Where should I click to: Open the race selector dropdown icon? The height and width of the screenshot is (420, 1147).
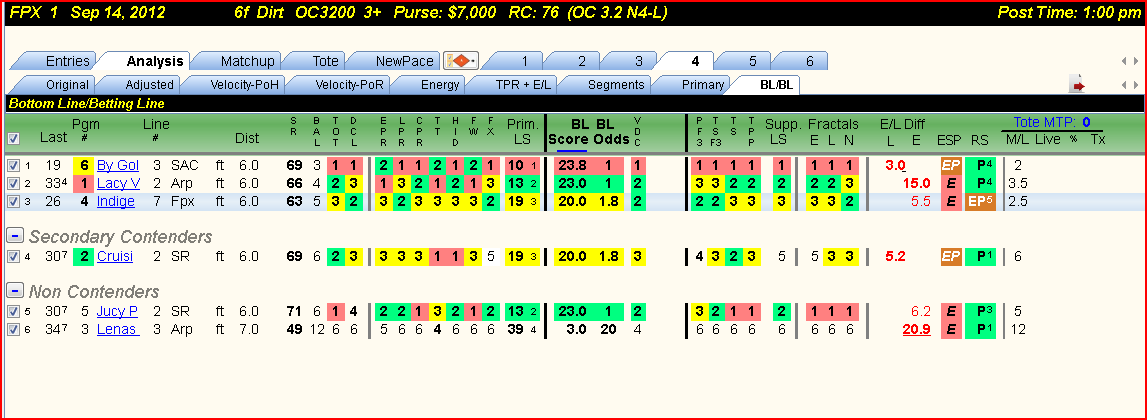461,61
